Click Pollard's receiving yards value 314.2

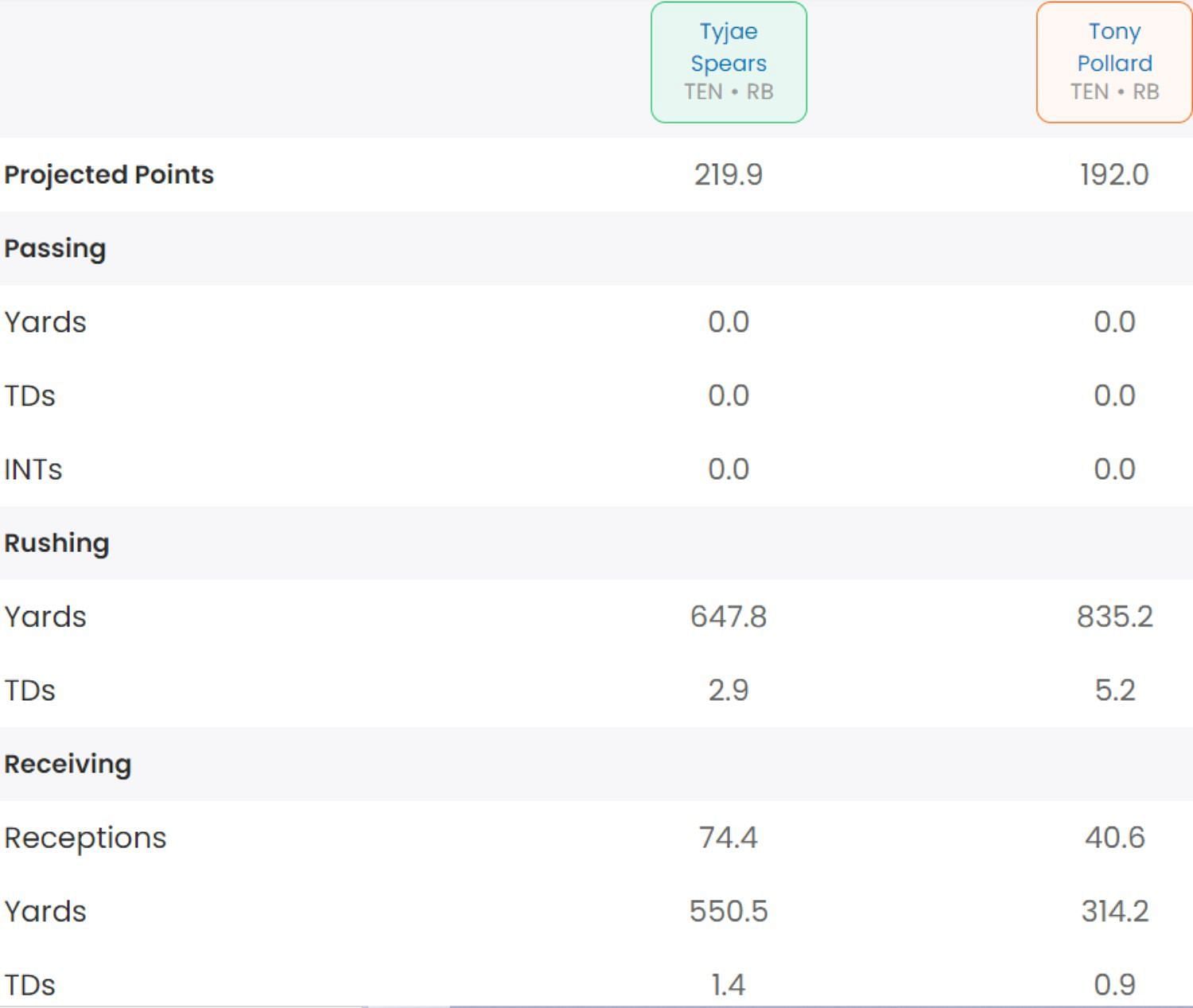(x=1114, y=912)
